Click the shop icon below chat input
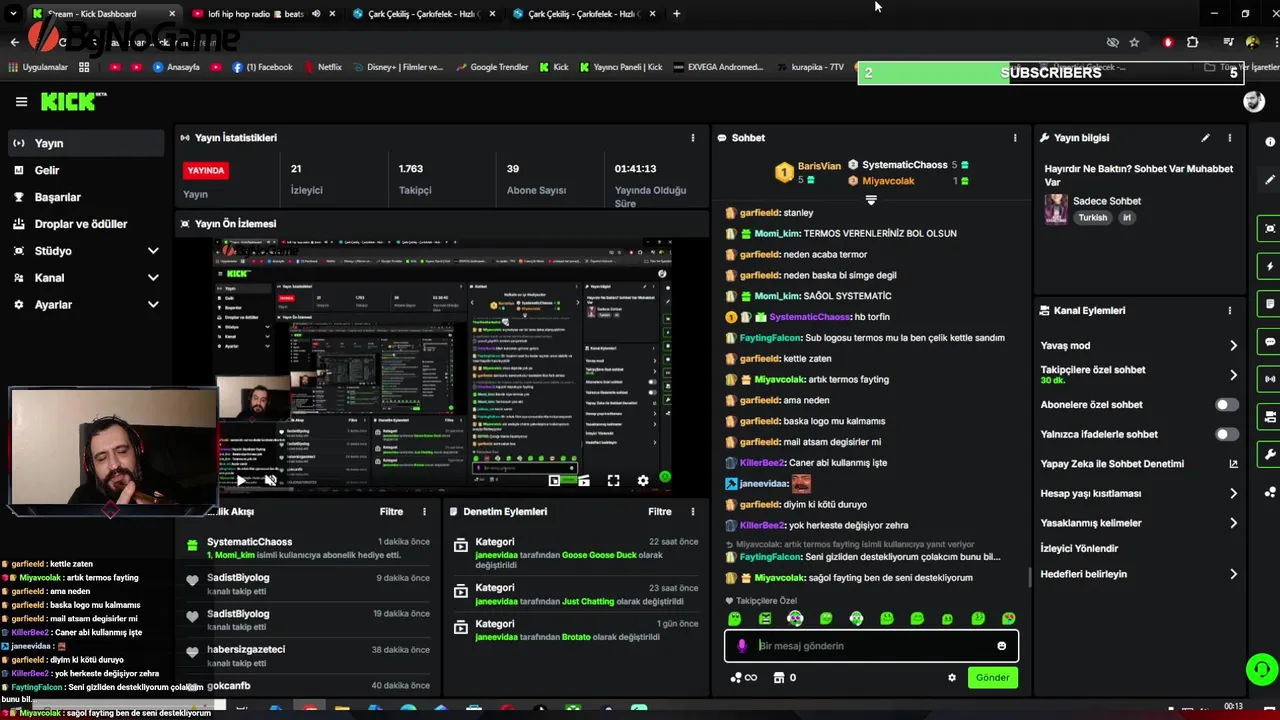Image resolution: width=1280 pixels, height=720 pixels. tap(777, 678)
